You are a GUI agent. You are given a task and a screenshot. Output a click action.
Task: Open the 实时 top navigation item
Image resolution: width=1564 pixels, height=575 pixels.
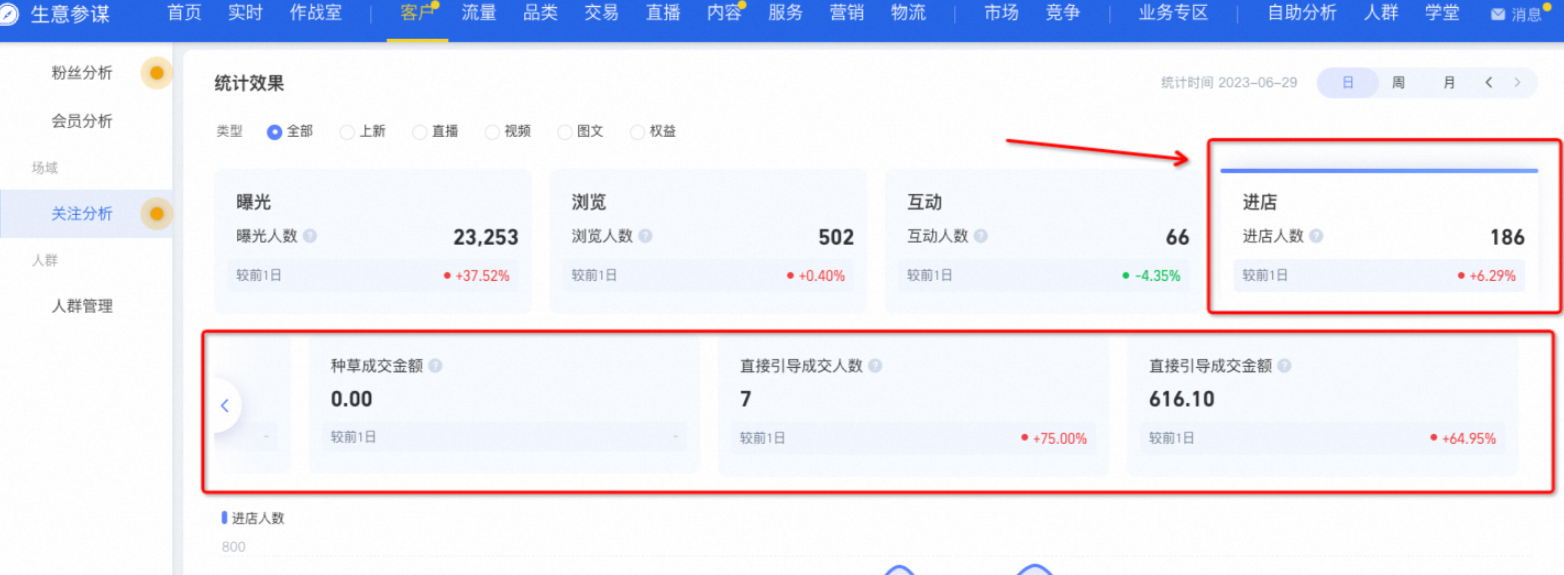coord(245,14)
